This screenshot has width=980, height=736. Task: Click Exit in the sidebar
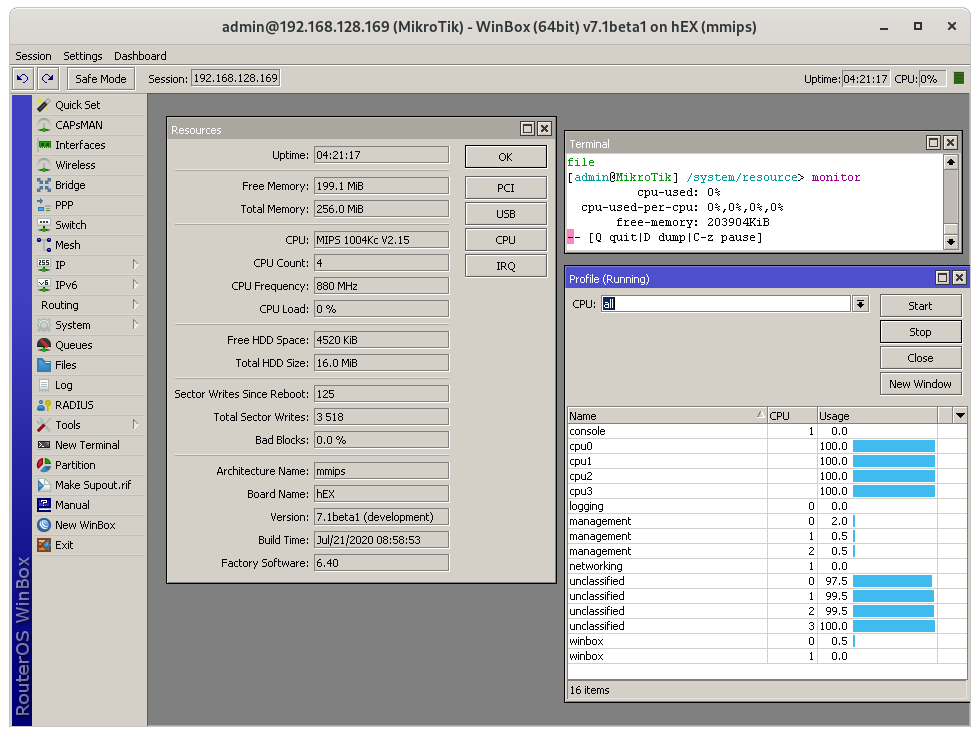point(90,545)
